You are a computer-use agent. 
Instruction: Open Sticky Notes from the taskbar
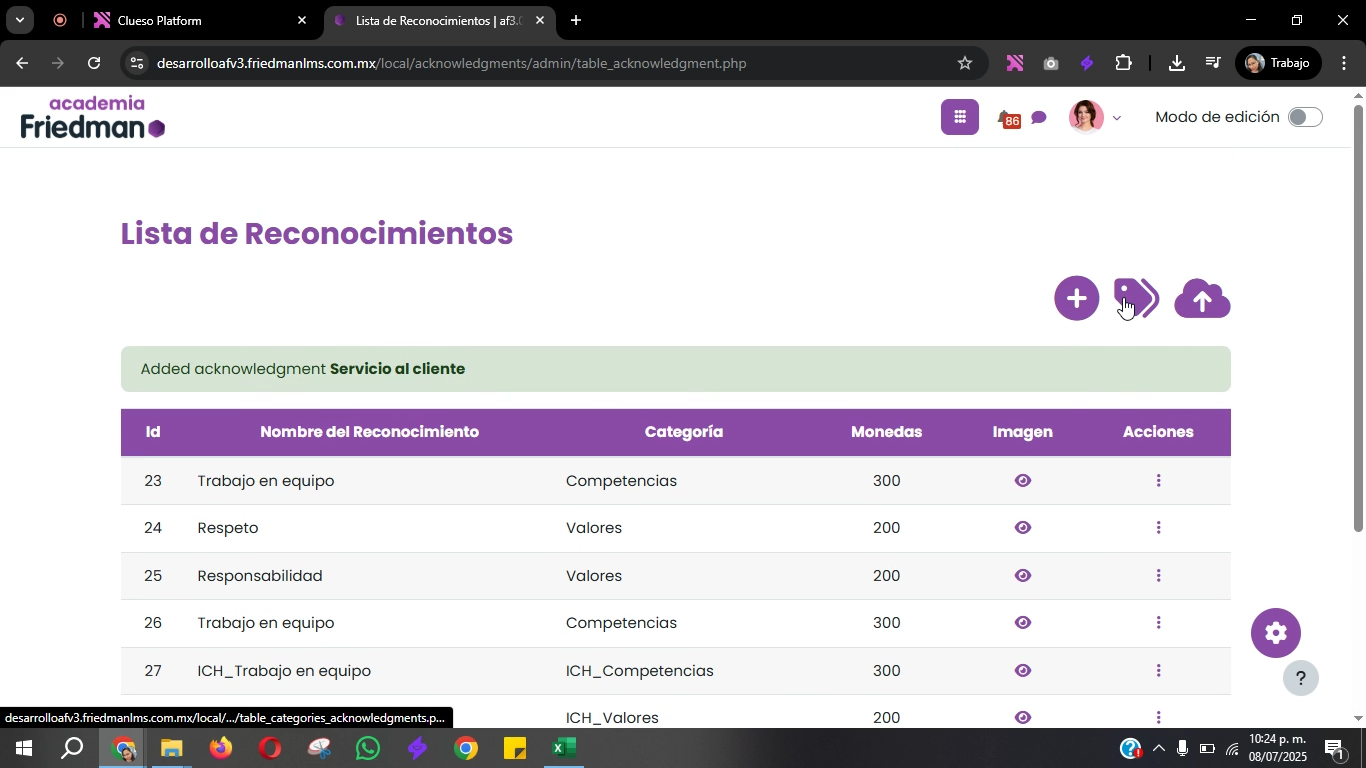(x=515, y=748)
